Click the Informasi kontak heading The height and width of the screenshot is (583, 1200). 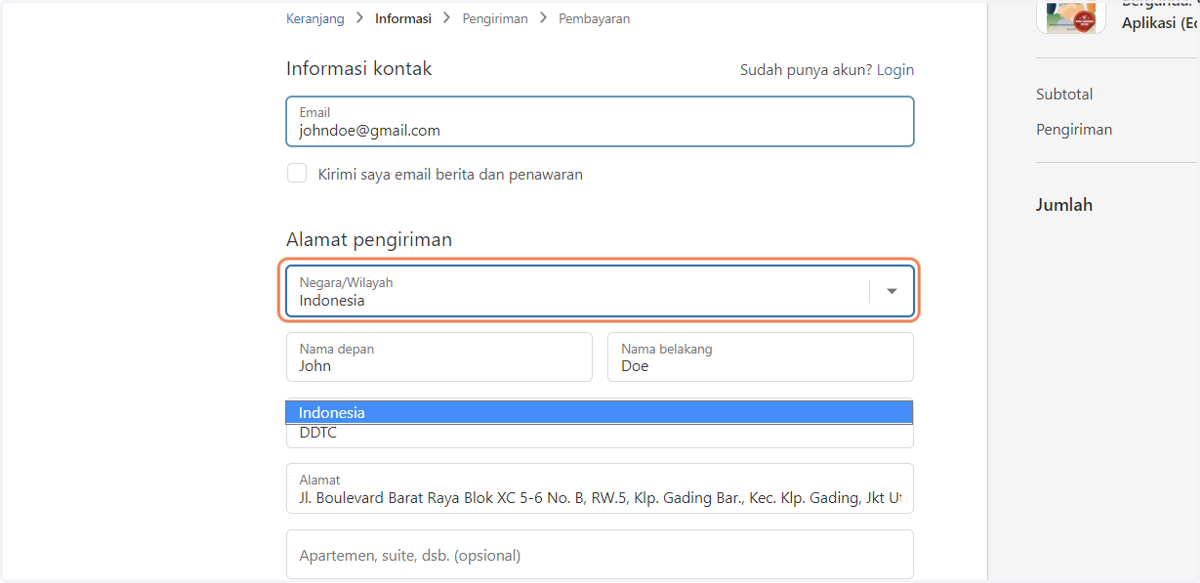(359, 69)
